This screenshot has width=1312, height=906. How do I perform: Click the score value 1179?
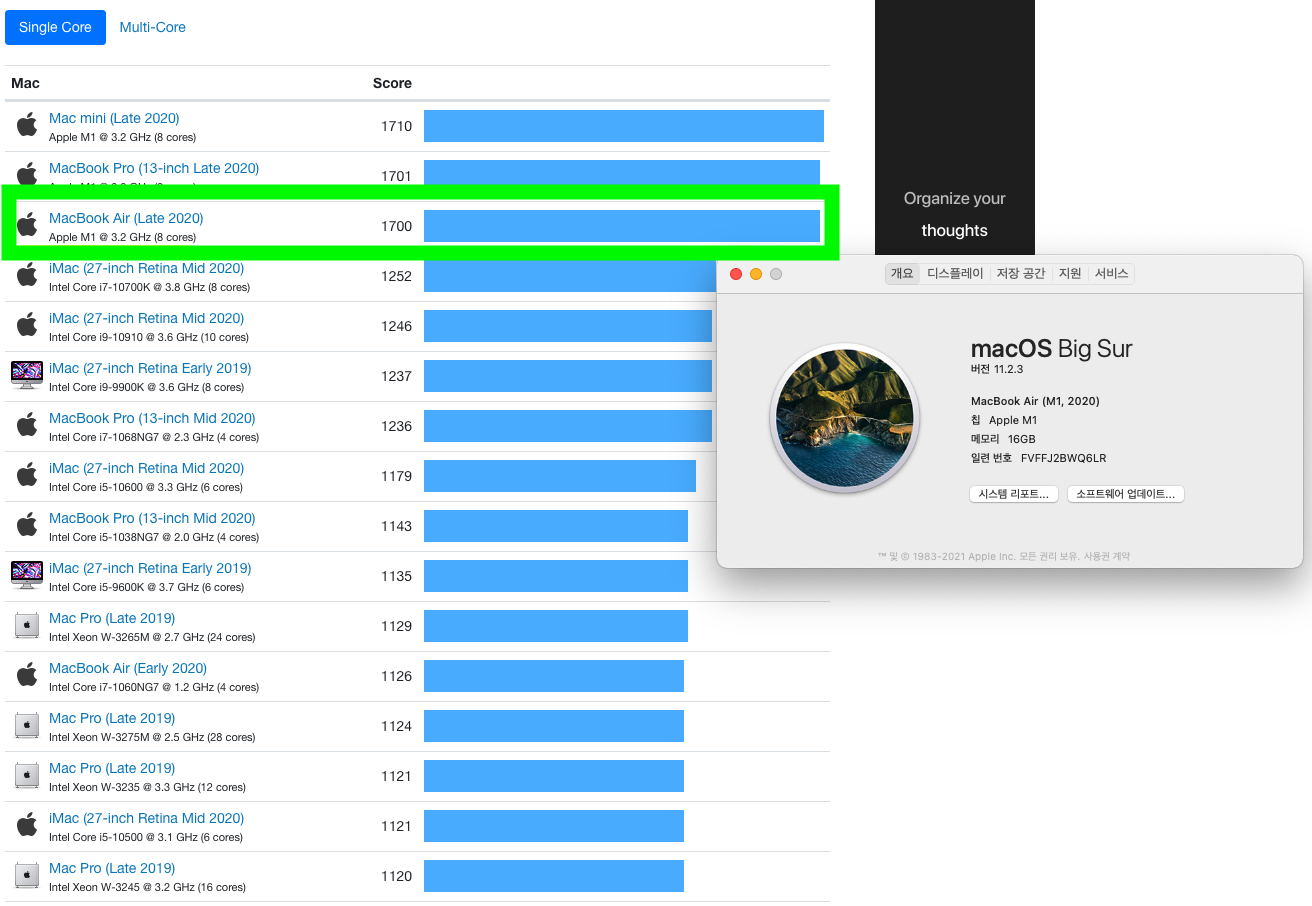click(x=396, y=476)
